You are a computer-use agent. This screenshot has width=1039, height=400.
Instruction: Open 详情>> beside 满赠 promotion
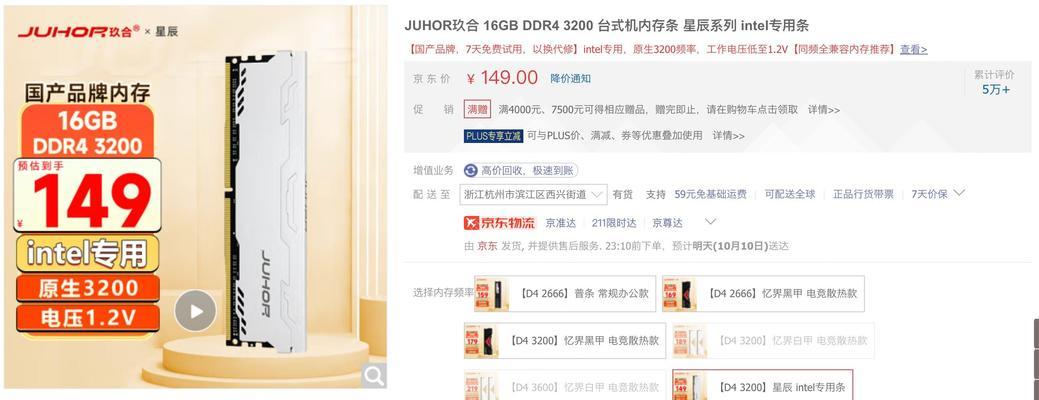click(824, 110)
